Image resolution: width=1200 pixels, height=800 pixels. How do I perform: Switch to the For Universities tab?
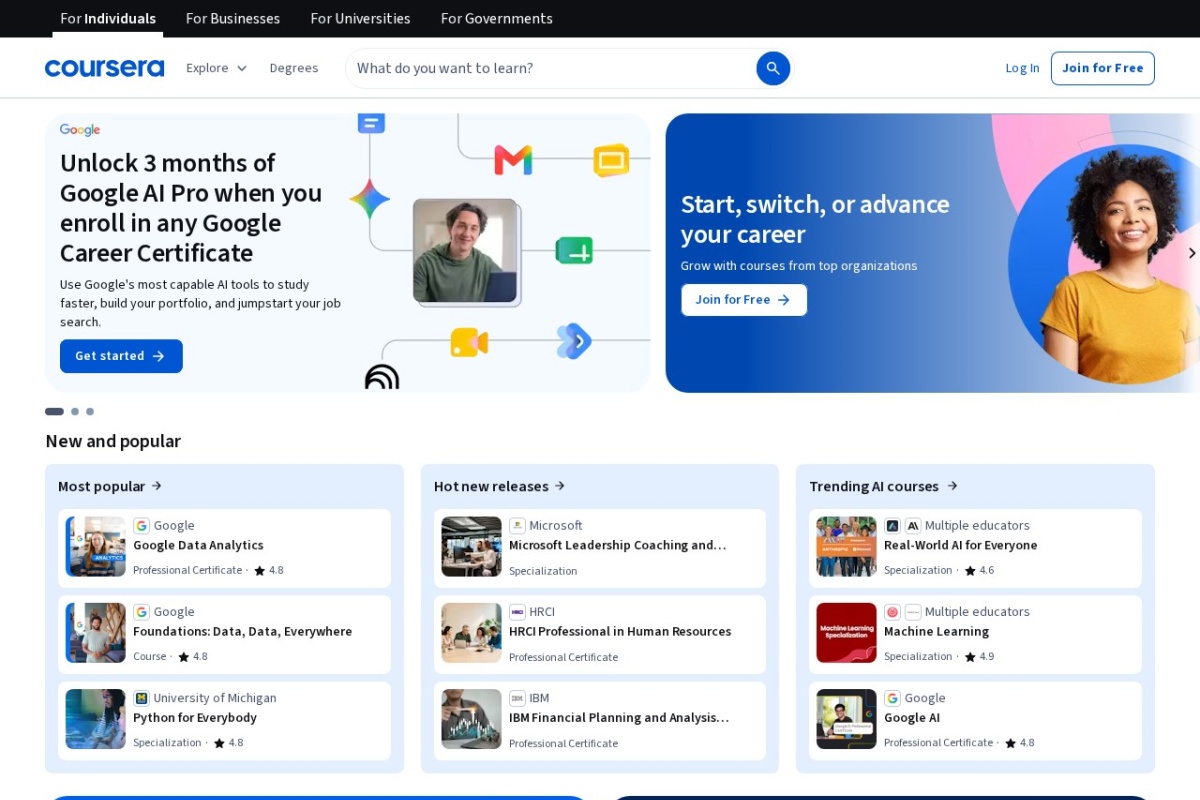(360, 18)
